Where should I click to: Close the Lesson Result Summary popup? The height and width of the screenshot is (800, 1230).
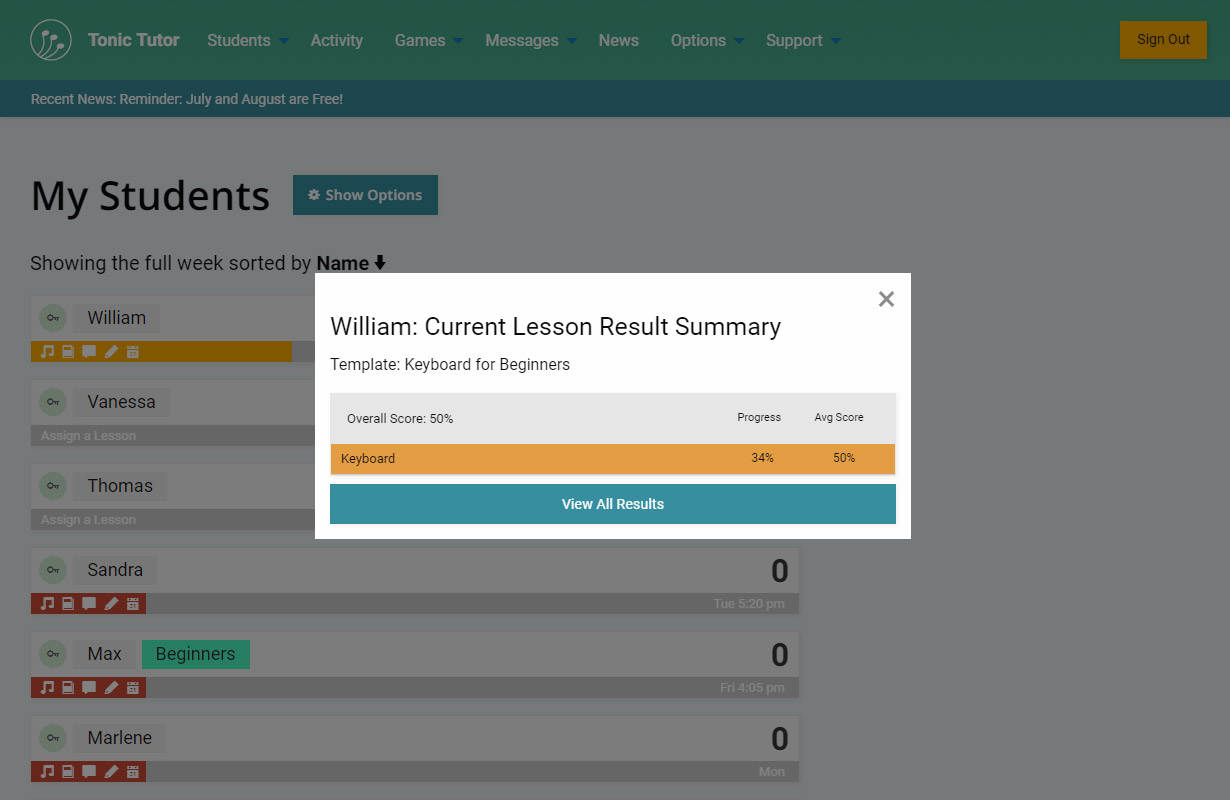(886, 299)
